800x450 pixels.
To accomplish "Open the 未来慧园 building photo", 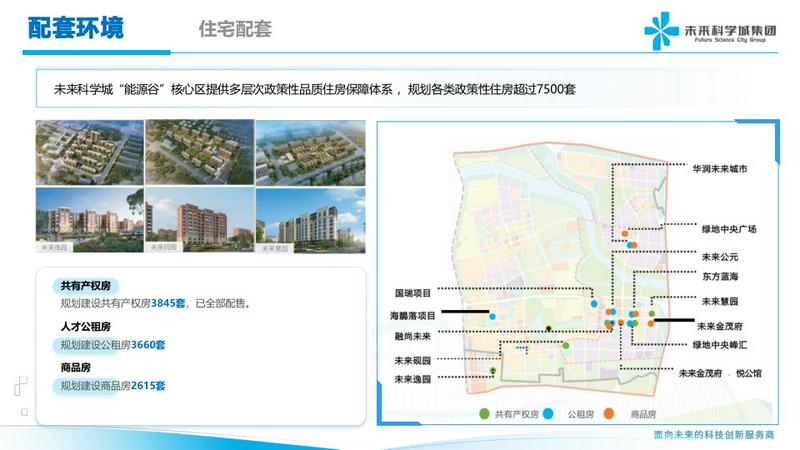I will [x=311, y=220].
